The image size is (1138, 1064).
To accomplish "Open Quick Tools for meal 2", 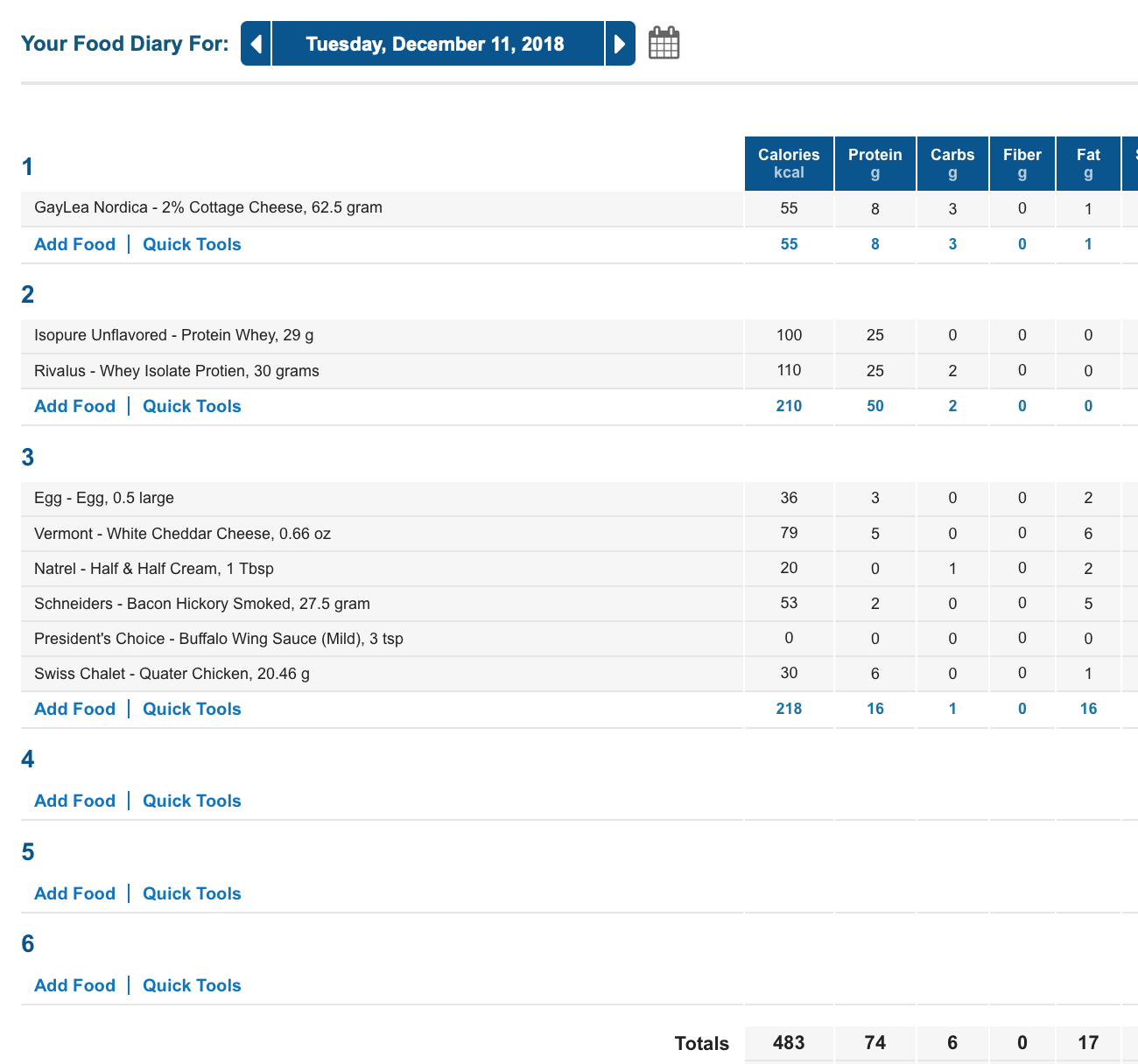I will (192, 406).
